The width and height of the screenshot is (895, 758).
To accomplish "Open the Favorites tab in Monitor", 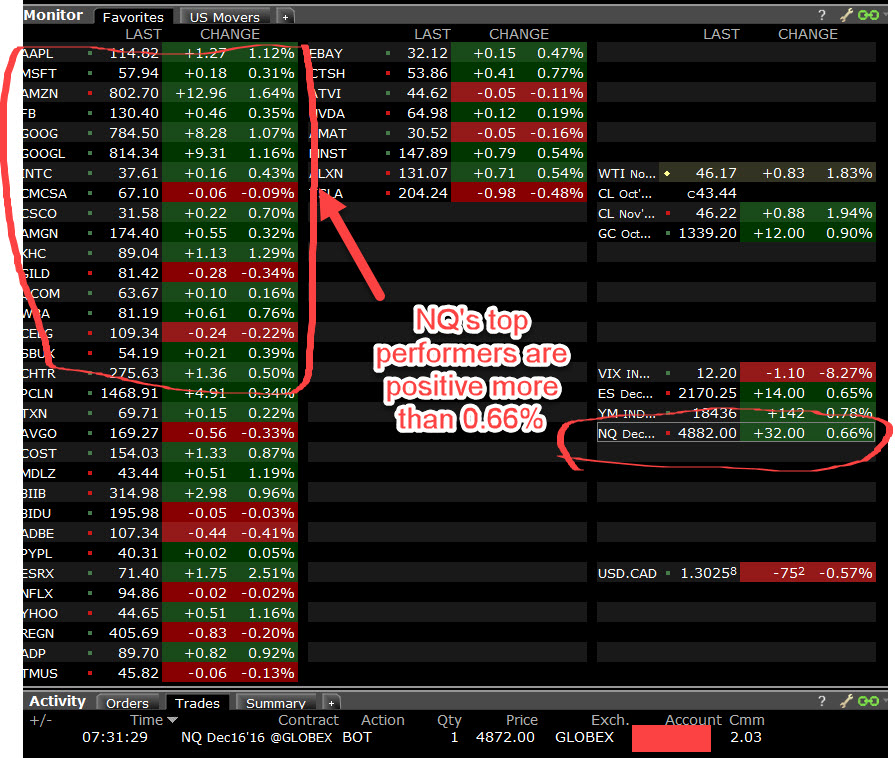I will coord(133,17).
